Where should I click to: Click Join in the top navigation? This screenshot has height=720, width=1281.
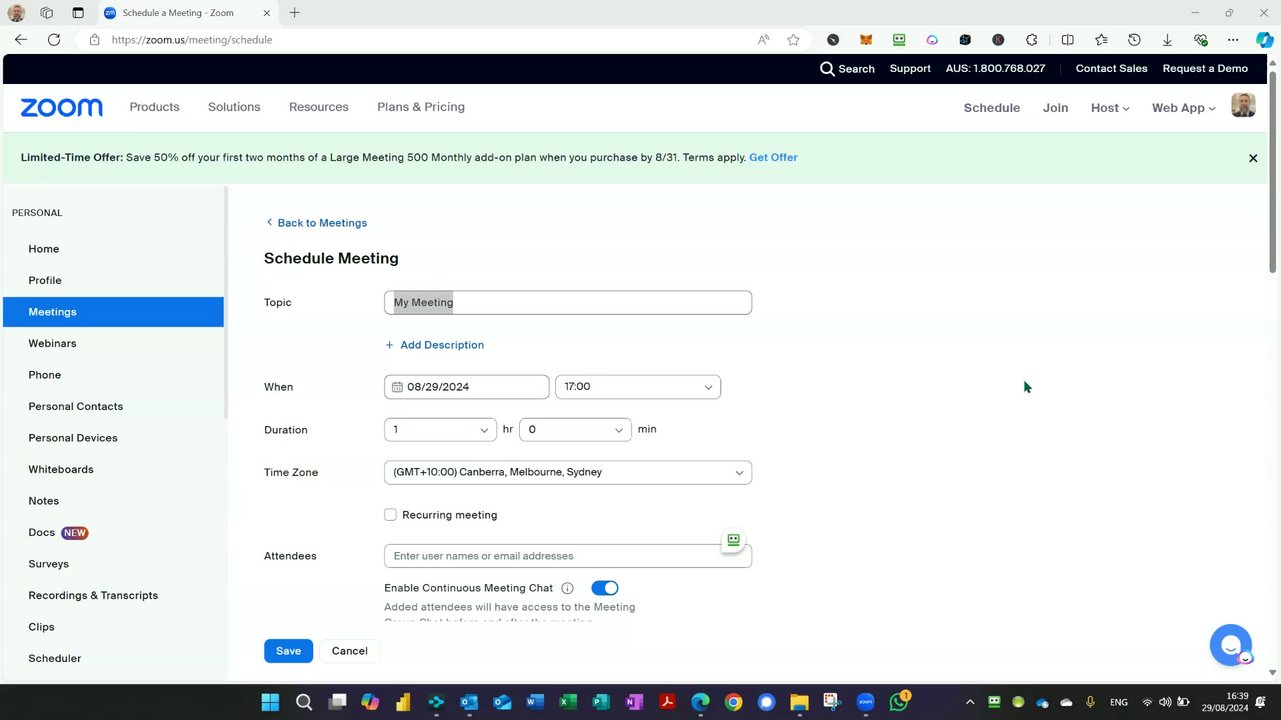click(1055, 108)
